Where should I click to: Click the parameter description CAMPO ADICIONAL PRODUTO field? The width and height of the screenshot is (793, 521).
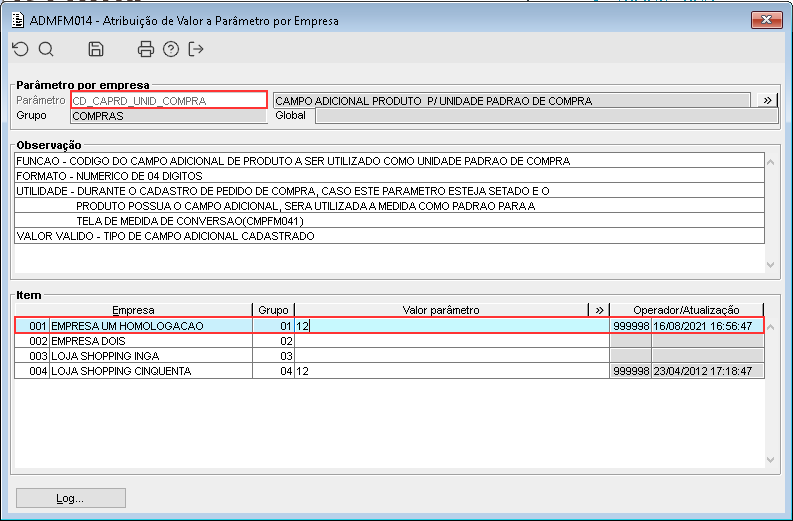pyautogui.click(x=512, y=101)
